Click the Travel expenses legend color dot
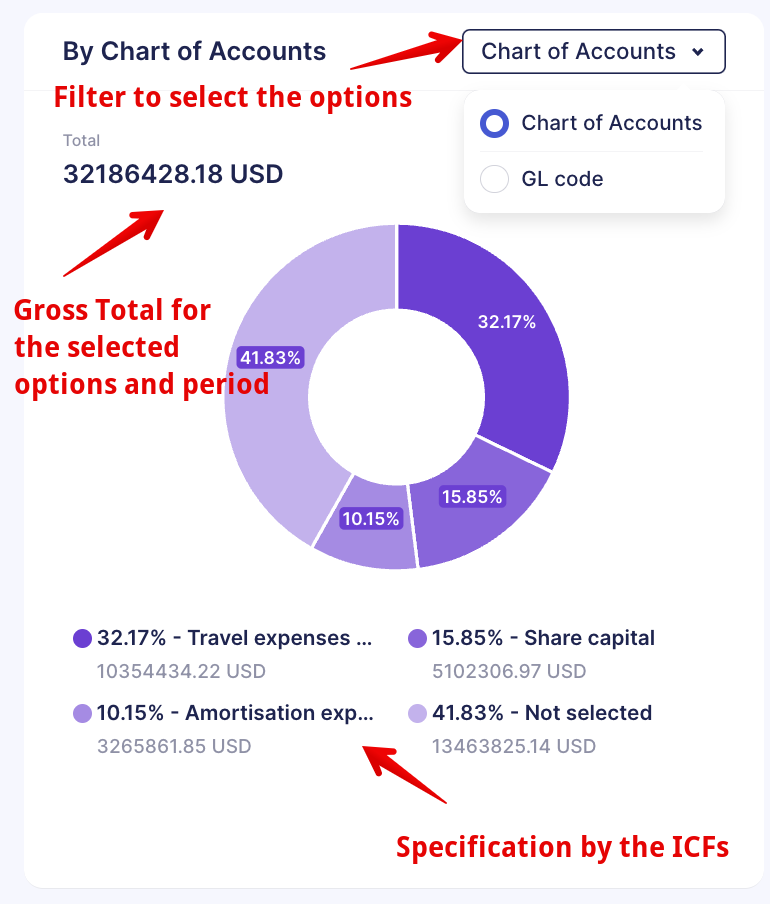This screenshot has height=904, width=770. pyautogui.click(x=82, y=638)
